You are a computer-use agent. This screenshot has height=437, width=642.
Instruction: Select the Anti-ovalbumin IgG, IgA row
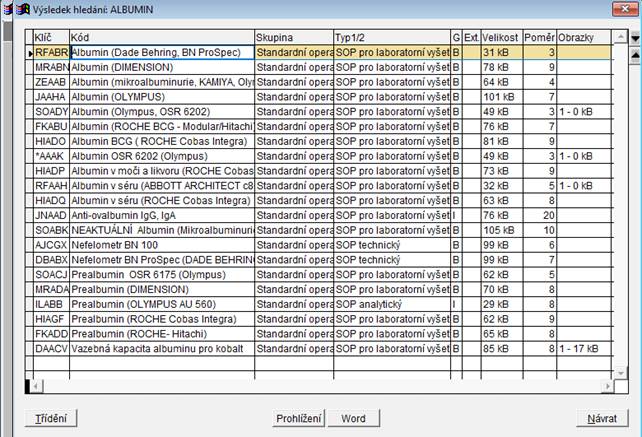coord(160,214)
